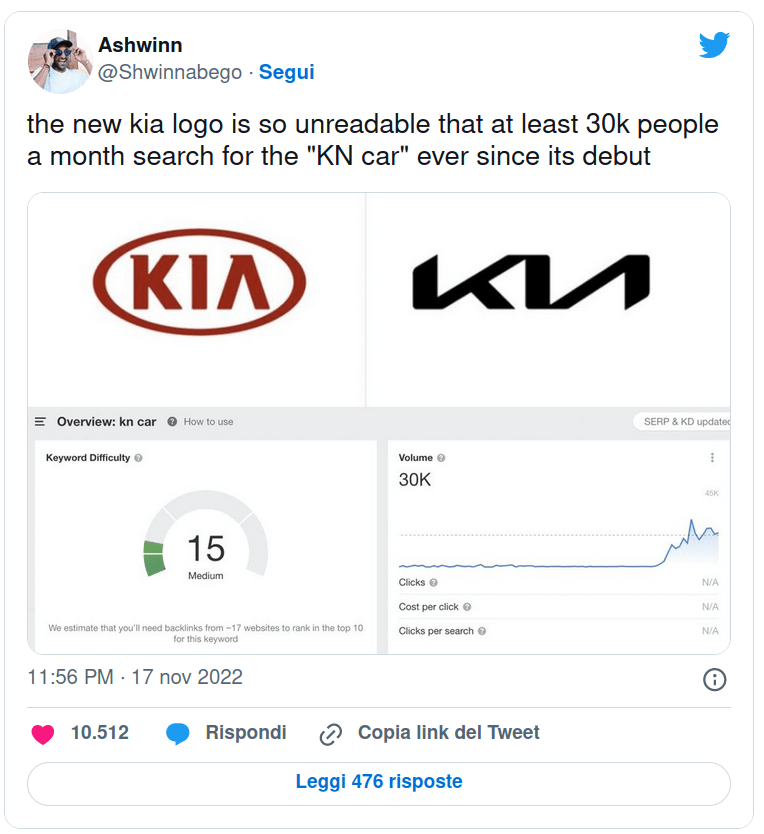Open the tweet via its '17 nov 2022' timestamp
764x834 pixels.
[189, 678]
